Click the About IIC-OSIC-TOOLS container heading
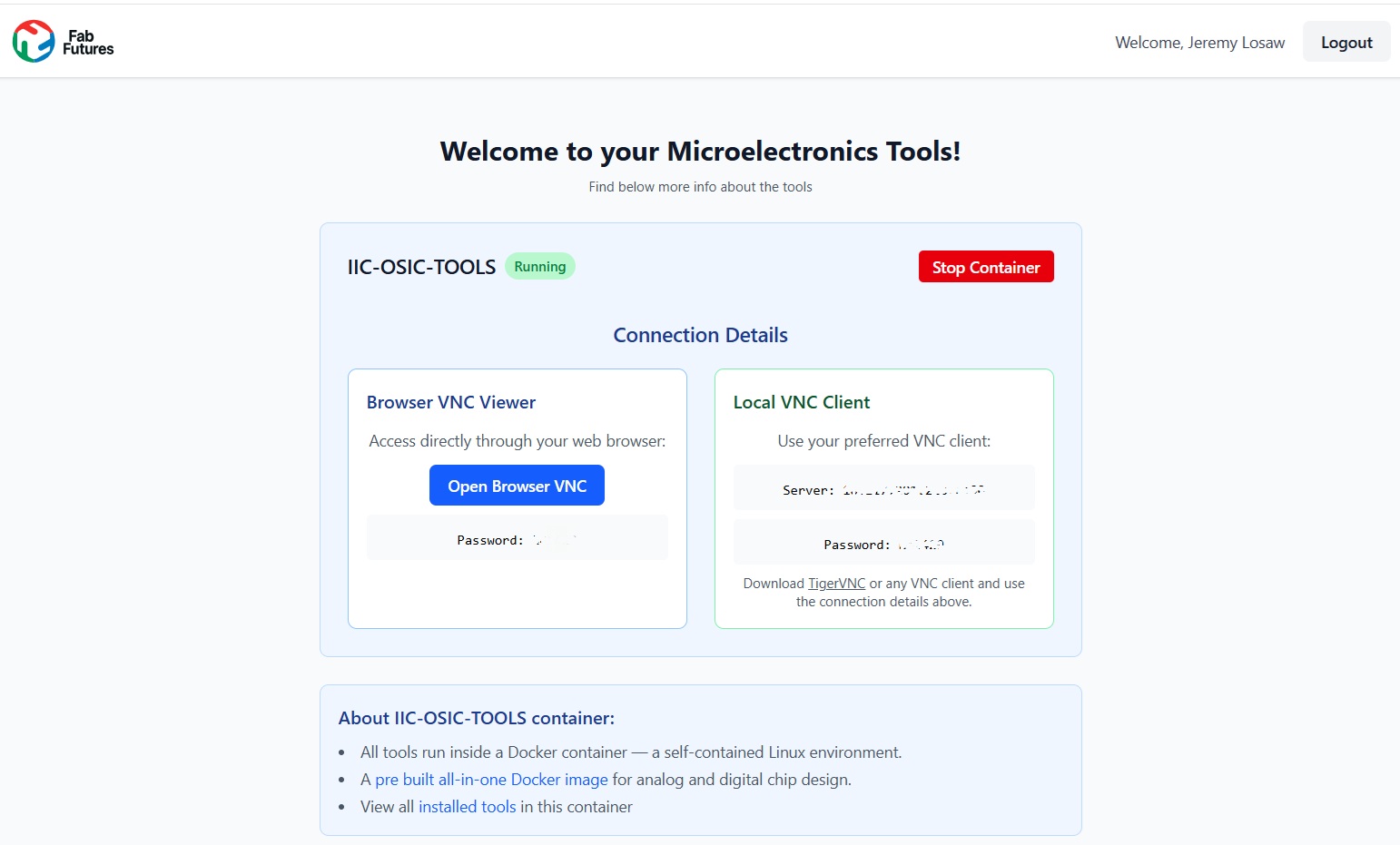Image resolution: width=1400 pixels, height=845 pixels. click(476, 718)
